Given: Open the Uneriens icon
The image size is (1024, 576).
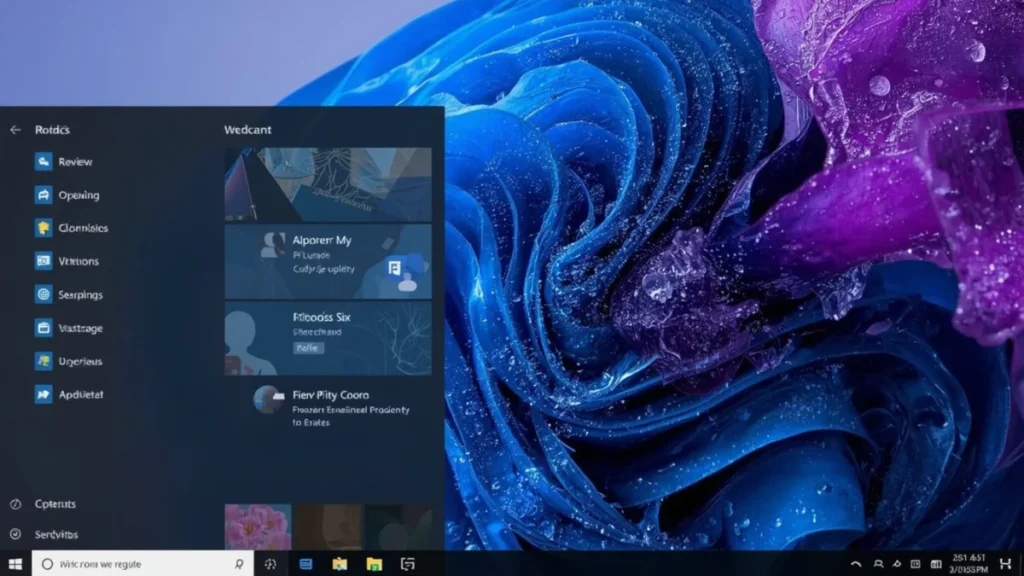Looking at the screenshot, I should coord(44,361).
